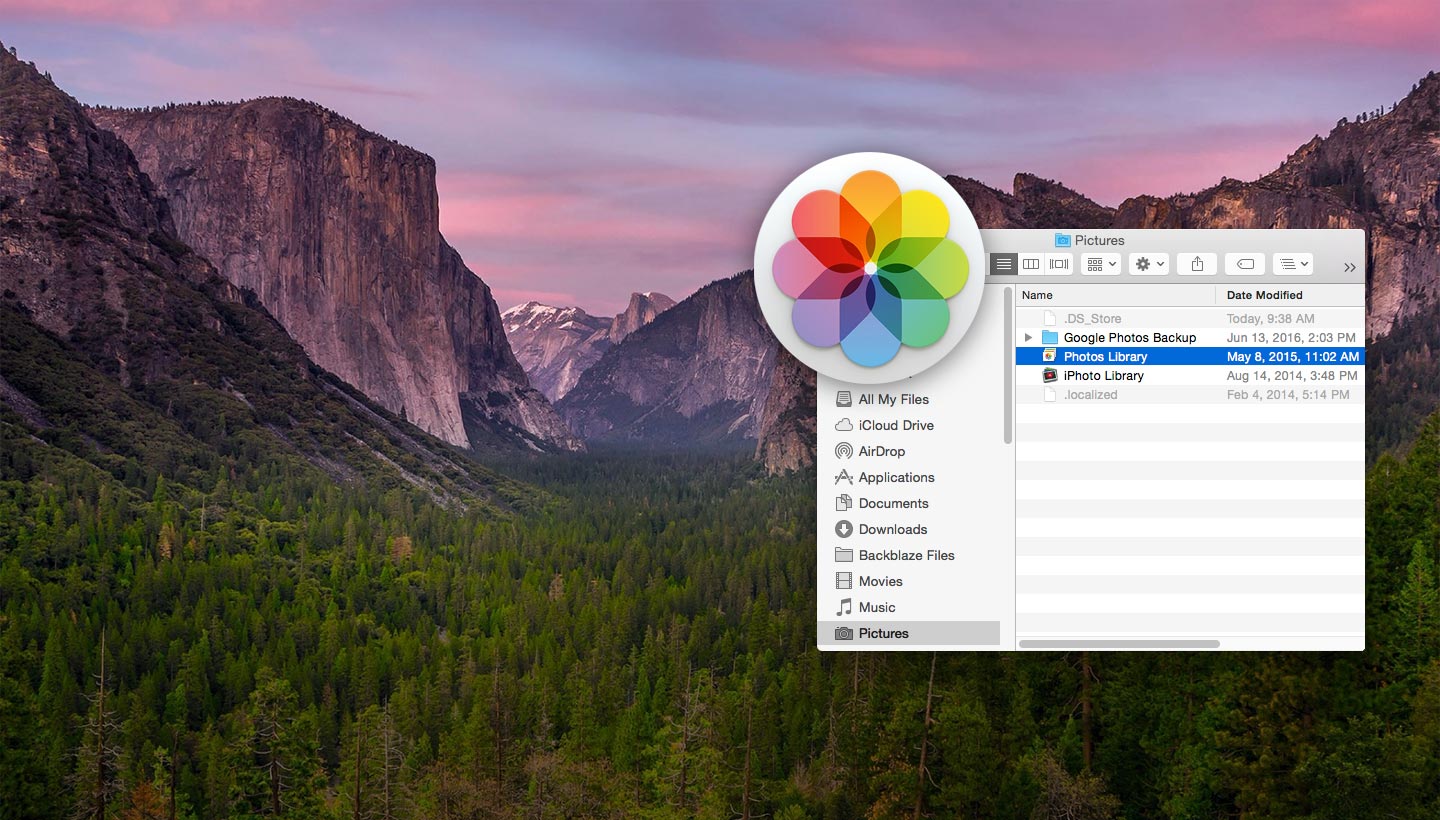The width and height of the screenshot is (1440, 820).
Task: Open the gear Action menu
Action: coord(1148,264)
